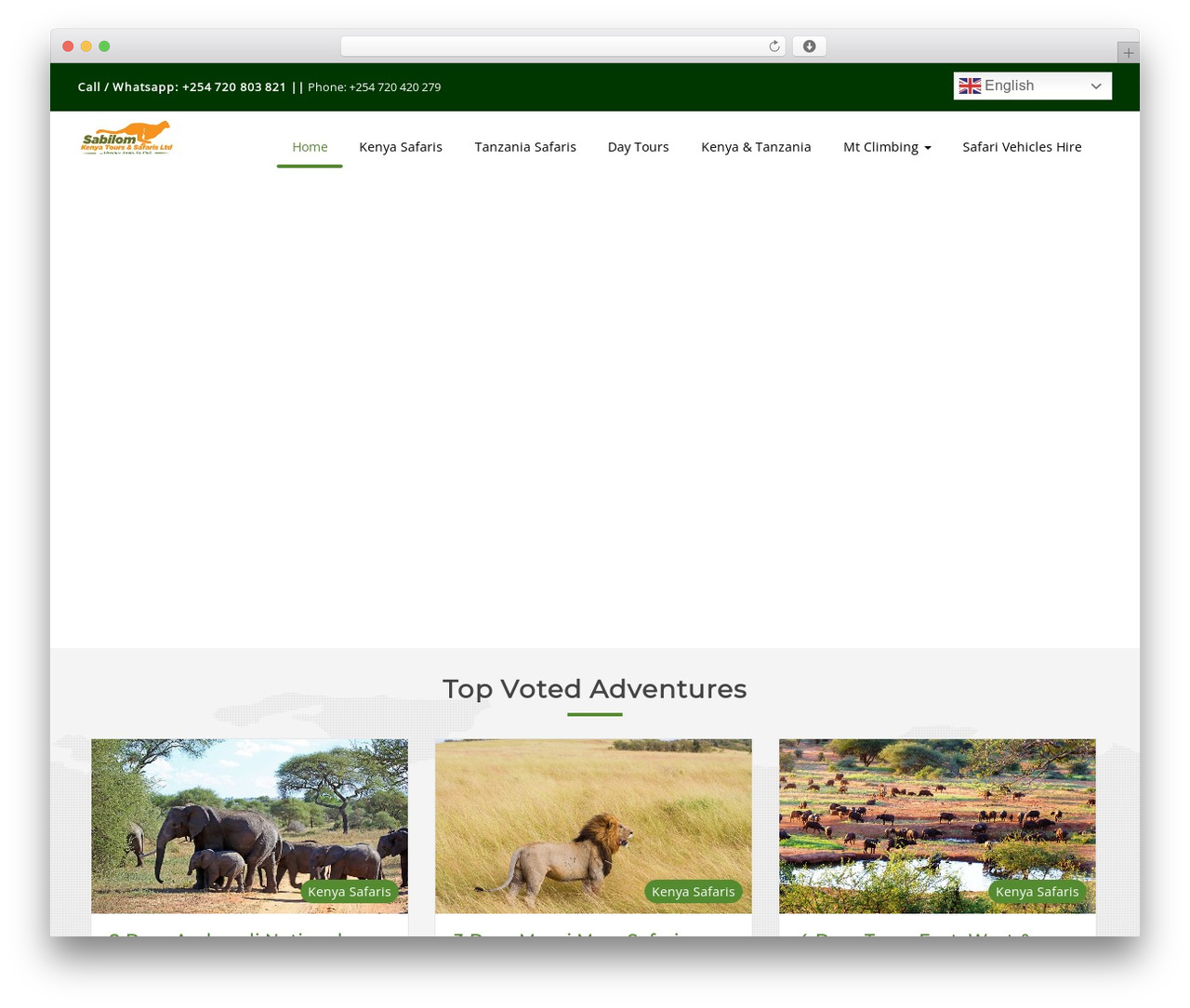
Task: Click the Whatsapp number +254 720 803 821
Action: pyautogui.click(x=234, y=86)
